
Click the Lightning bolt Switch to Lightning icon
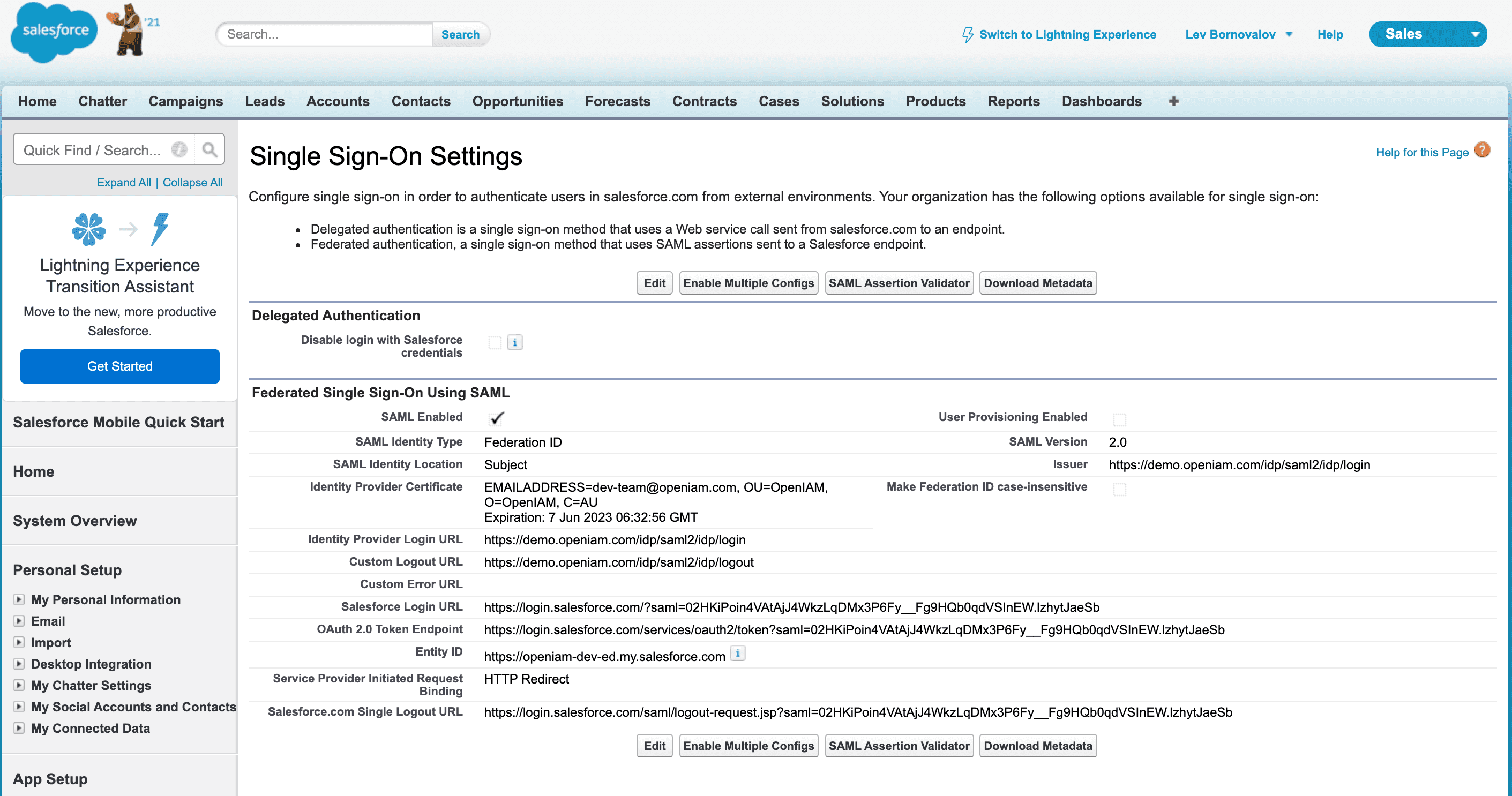(967, 35)
